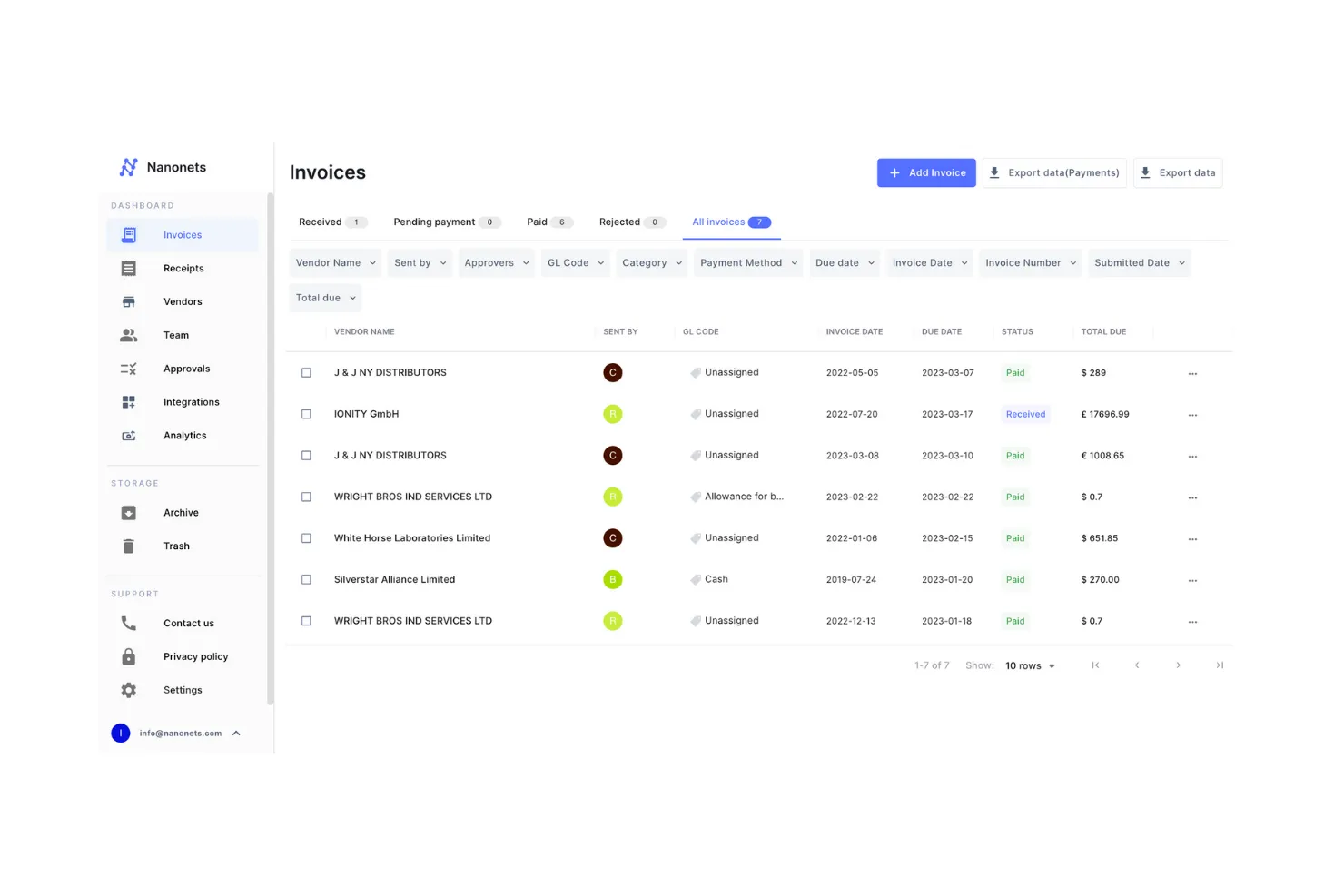Tick the IONITY GmbH row checkbox

click(306, 414)
